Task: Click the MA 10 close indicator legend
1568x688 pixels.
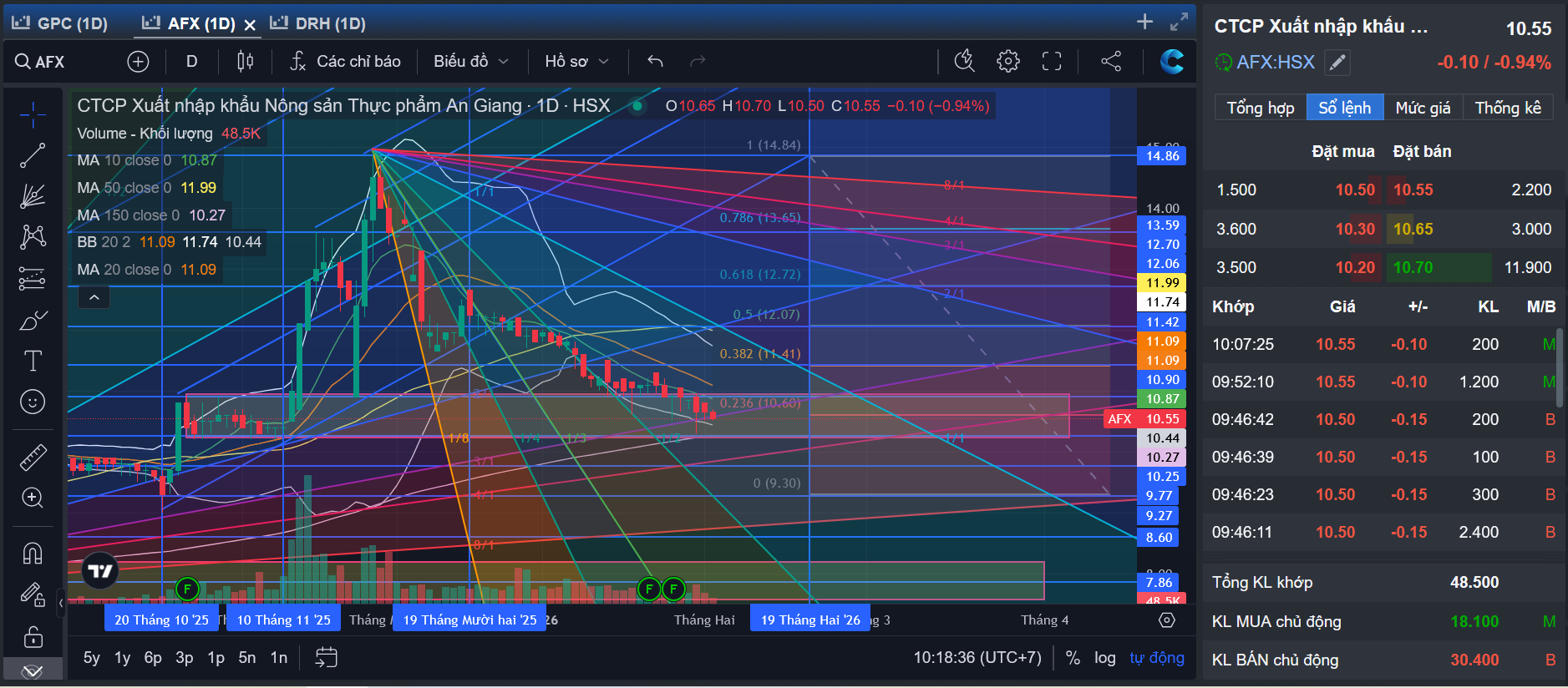Action: click(147, 160)
